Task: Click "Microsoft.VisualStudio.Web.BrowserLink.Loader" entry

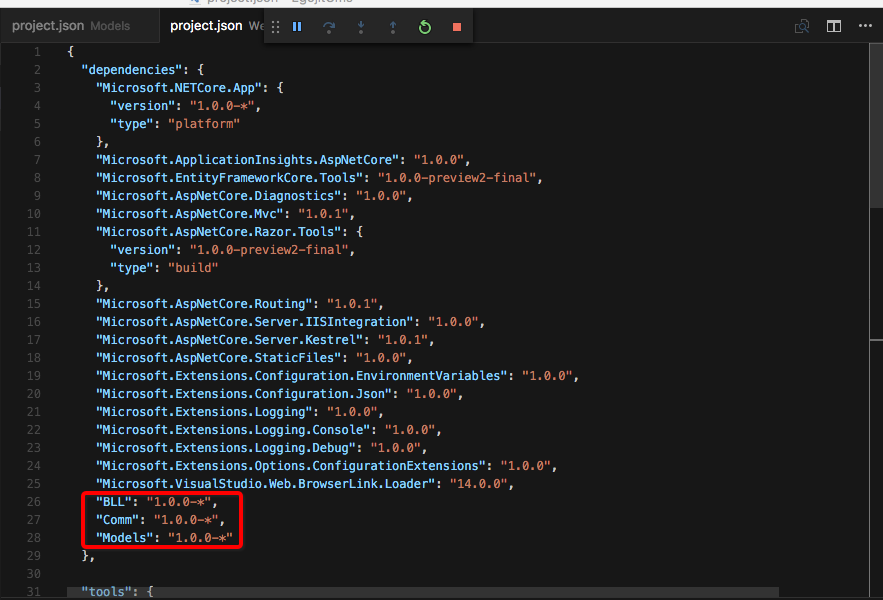Action: coord(265,485)
